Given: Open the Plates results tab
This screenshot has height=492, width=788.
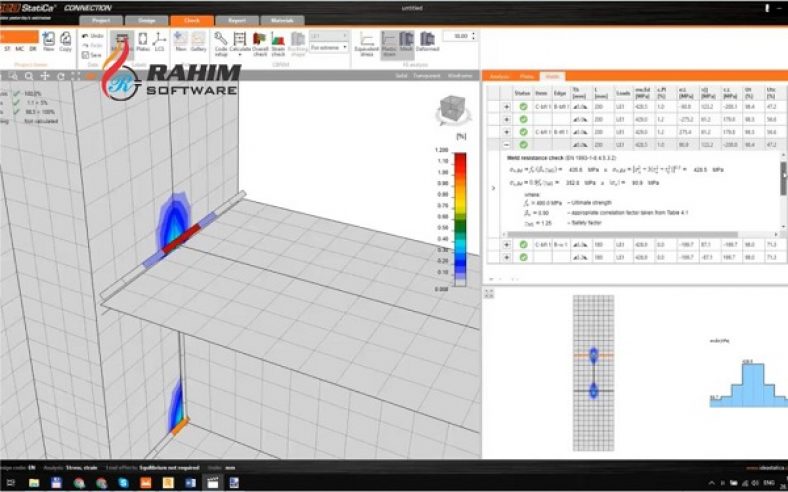Looking at the screenshot, I should tap(527, 76).
